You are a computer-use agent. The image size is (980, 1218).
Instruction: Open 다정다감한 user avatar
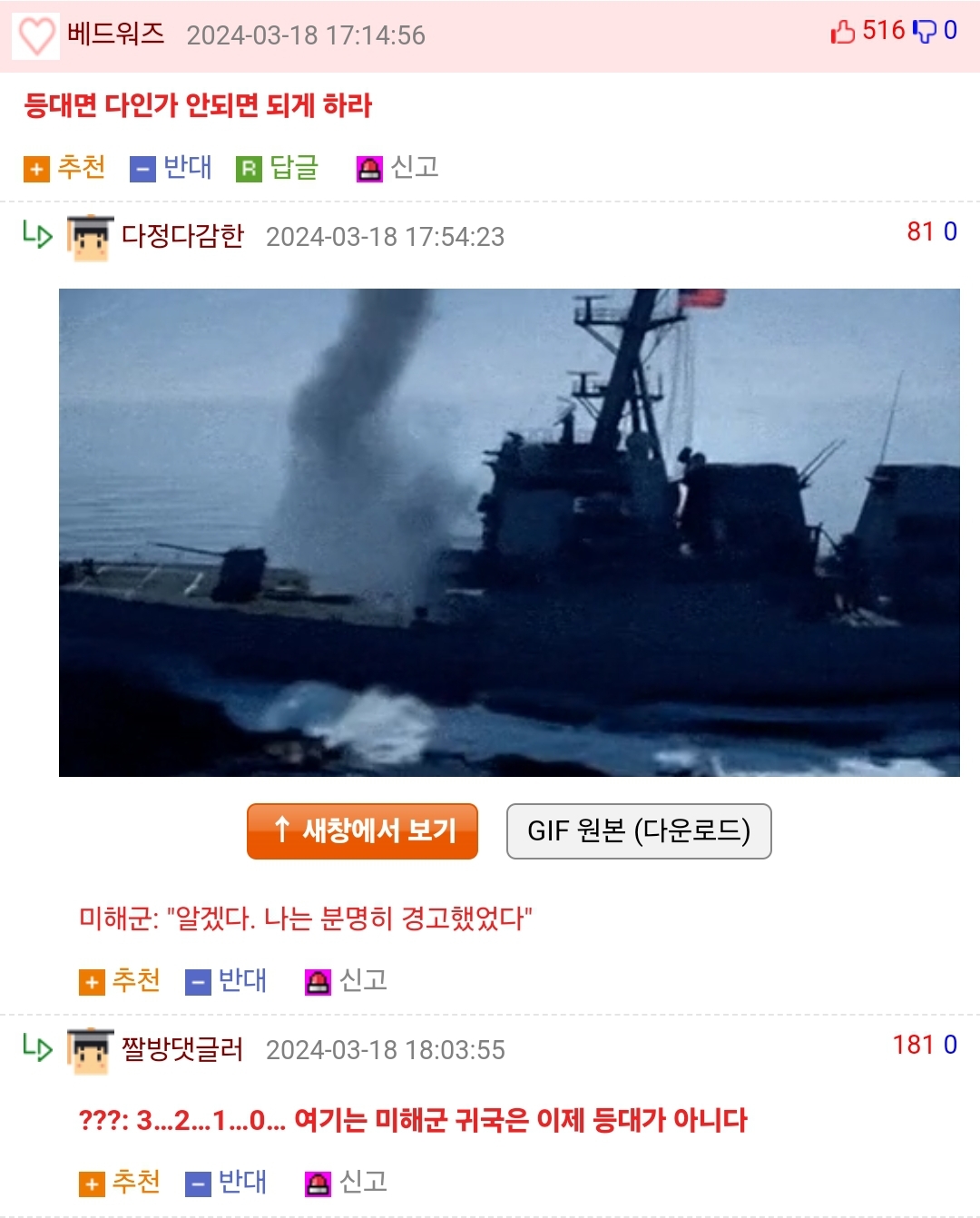[x=90, y=238]
